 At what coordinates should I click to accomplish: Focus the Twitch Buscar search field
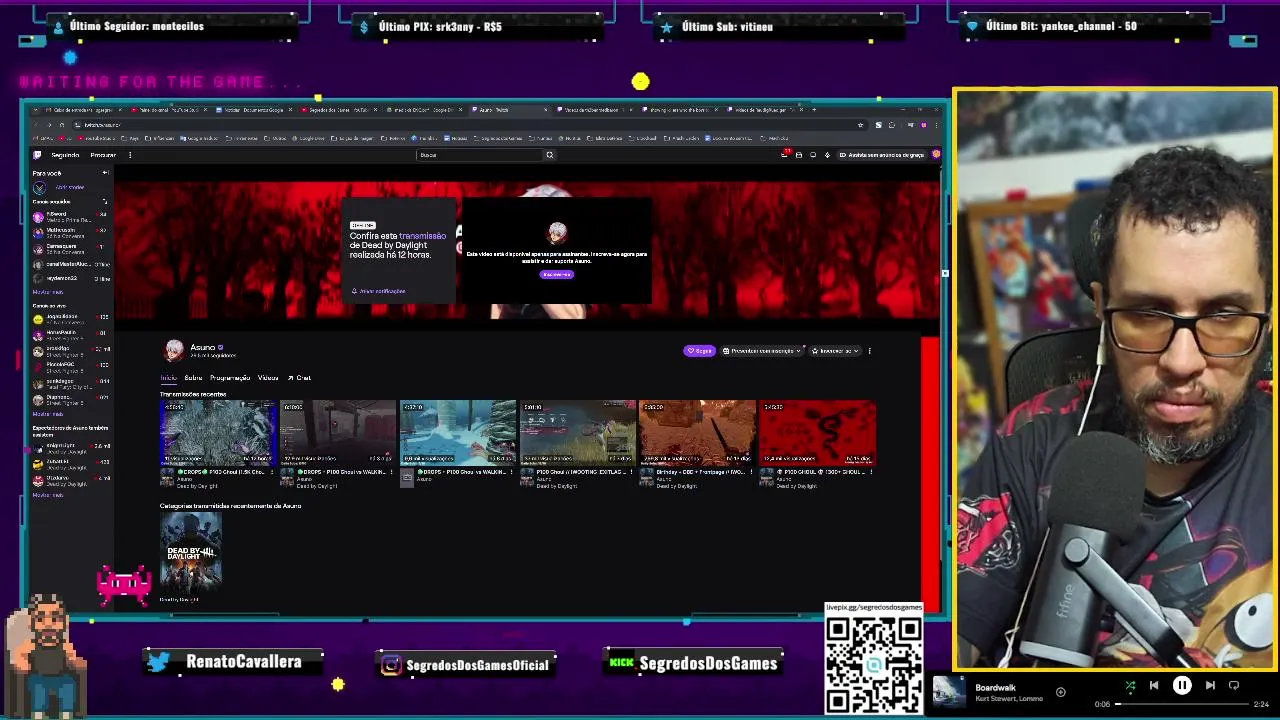point(479,155)
